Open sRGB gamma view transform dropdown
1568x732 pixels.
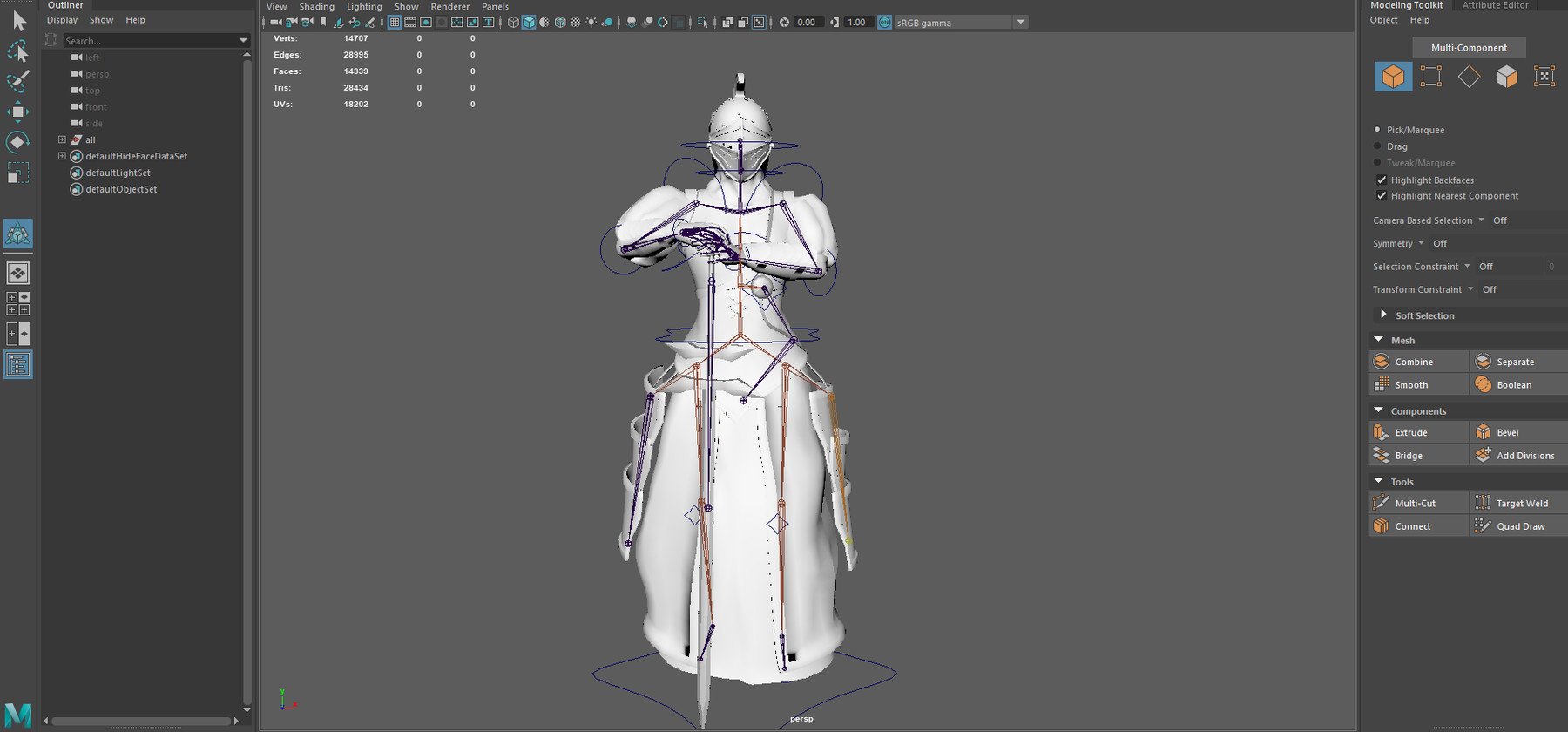(x=961, y=22)
